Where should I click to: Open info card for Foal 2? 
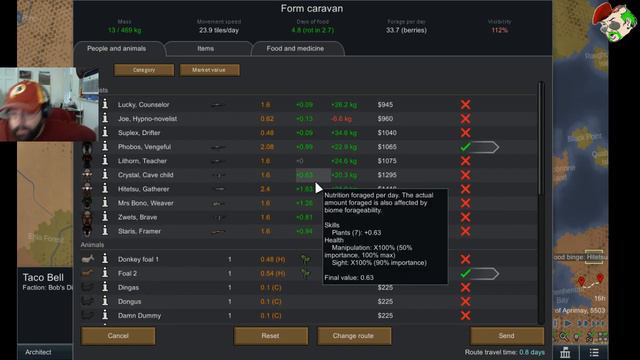tap(105, 273)
